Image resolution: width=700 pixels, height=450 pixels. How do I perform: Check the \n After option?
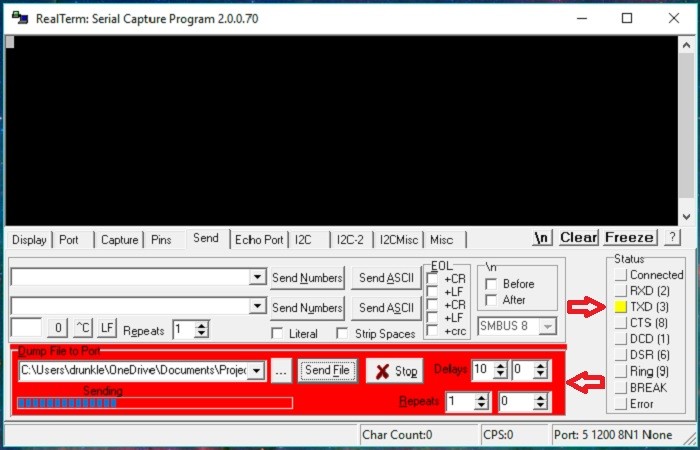click(x=491, y=300)
